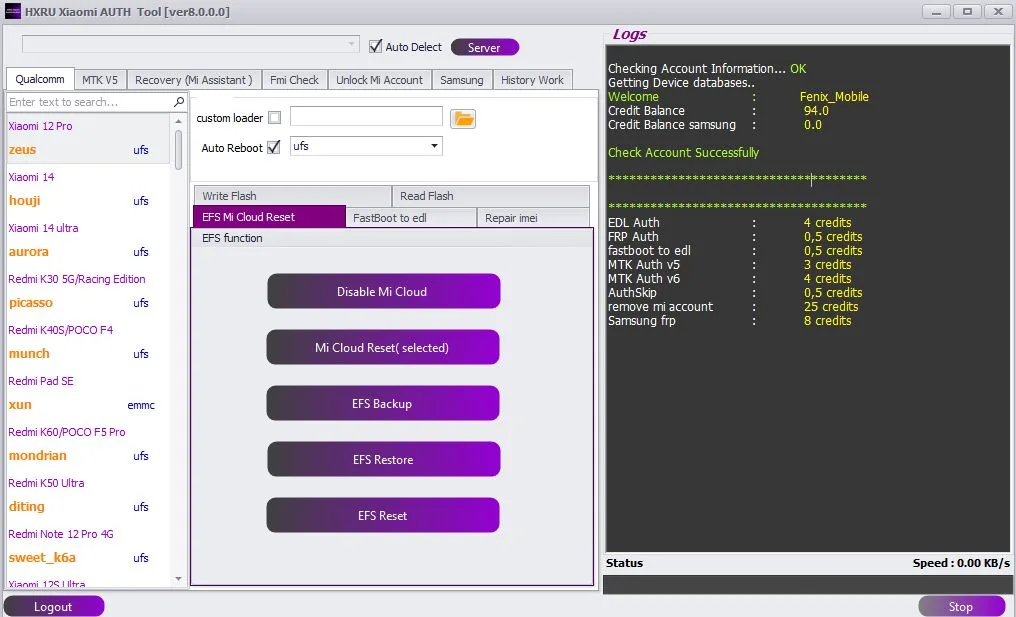Select the Write Flash tab
1016x617 pixels.
(x=292, y=196)
